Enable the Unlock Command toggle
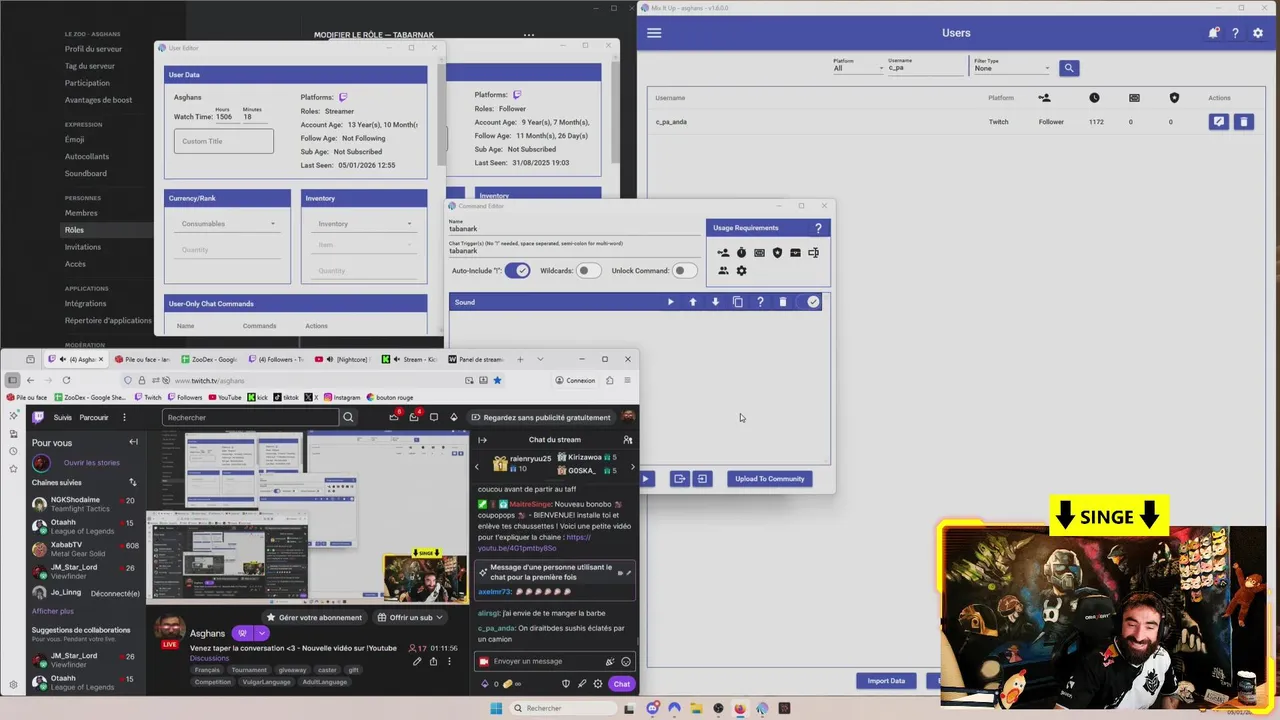The height and width of the screenshot is (720, 1280). [x=685, y=271]
